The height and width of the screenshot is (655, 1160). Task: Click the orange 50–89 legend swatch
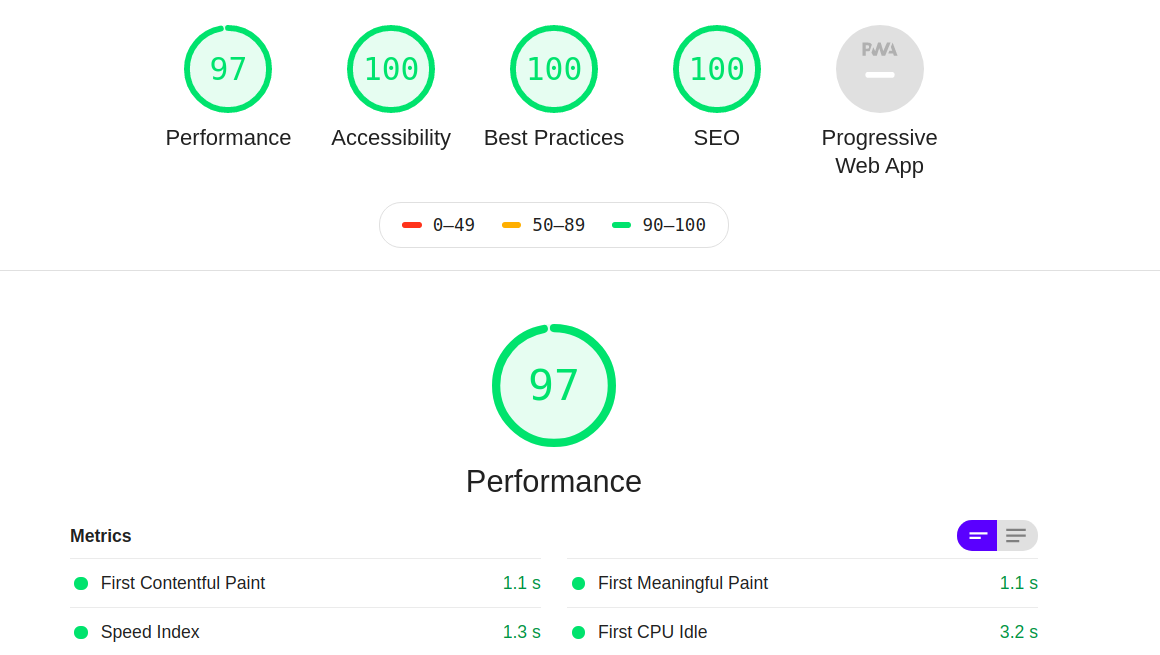[511, 225]
